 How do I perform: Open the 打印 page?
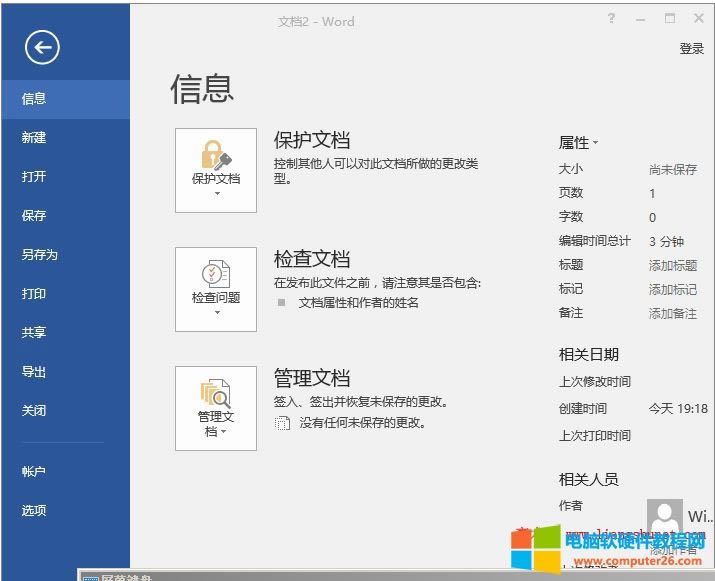(x=66, y=293)
